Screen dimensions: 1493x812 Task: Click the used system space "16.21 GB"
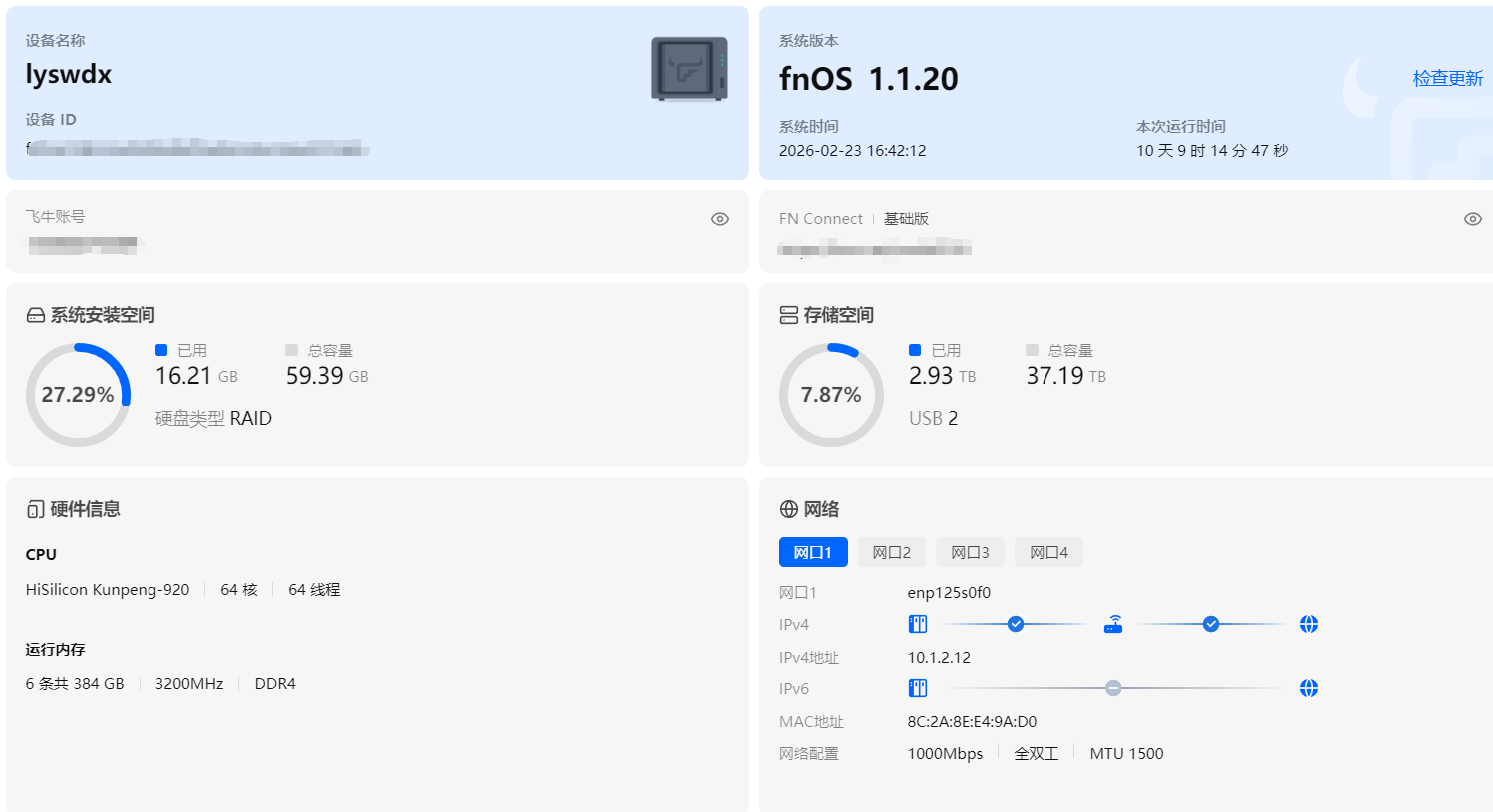point(196,376)
